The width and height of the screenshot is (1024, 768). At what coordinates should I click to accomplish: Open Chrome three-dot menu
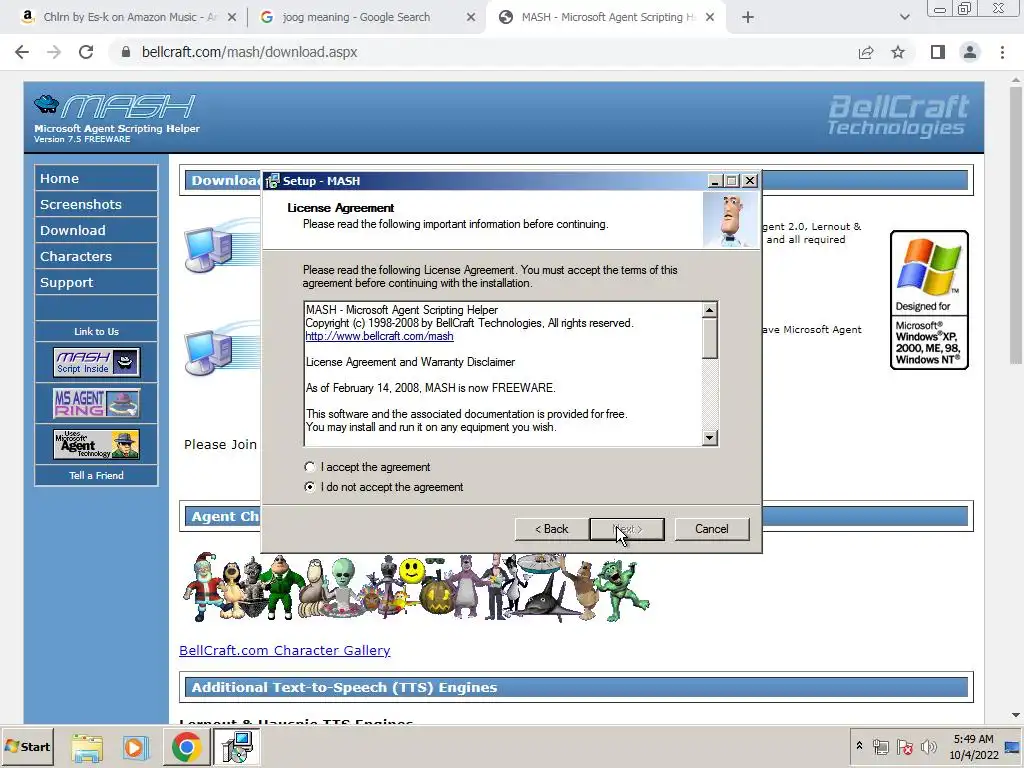(1002, 52)
